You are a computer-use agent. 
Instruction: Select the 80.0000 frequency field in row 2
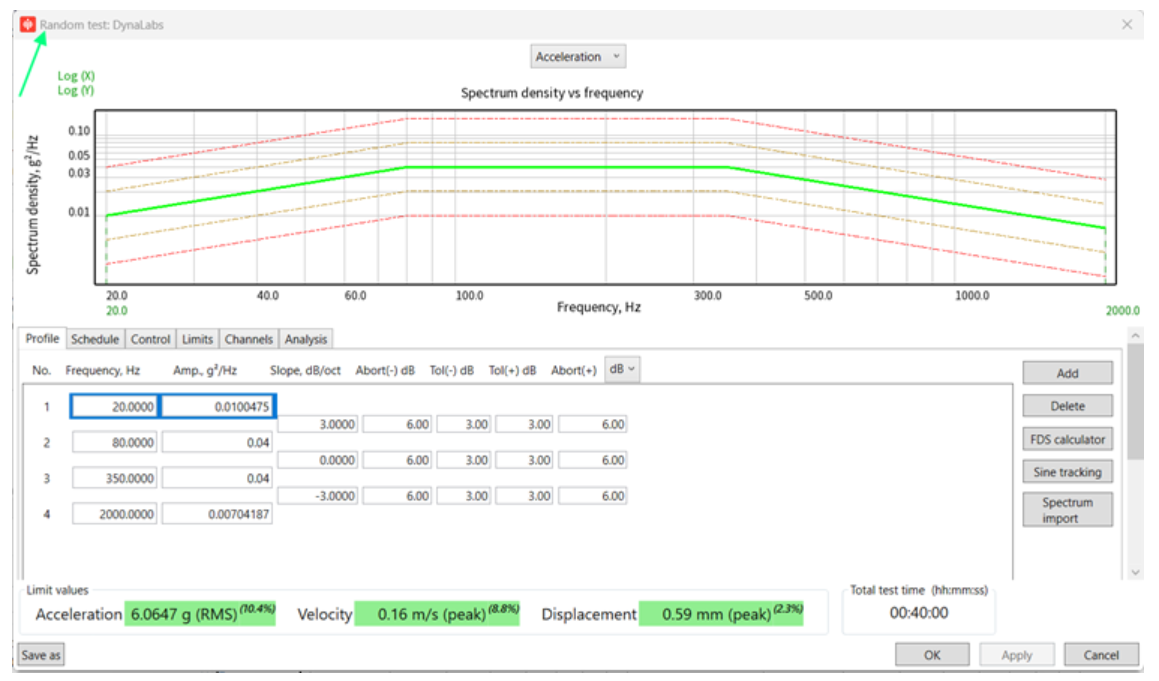[x=115, y=442]
